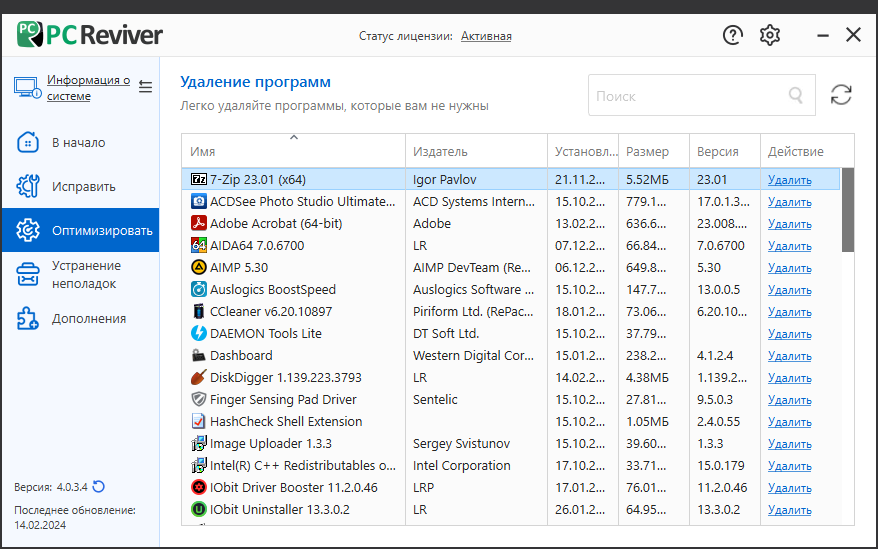Check for updates icon next to version
Image resolution: width=878 pixels, height=549 pixels.
coord(99,486)
